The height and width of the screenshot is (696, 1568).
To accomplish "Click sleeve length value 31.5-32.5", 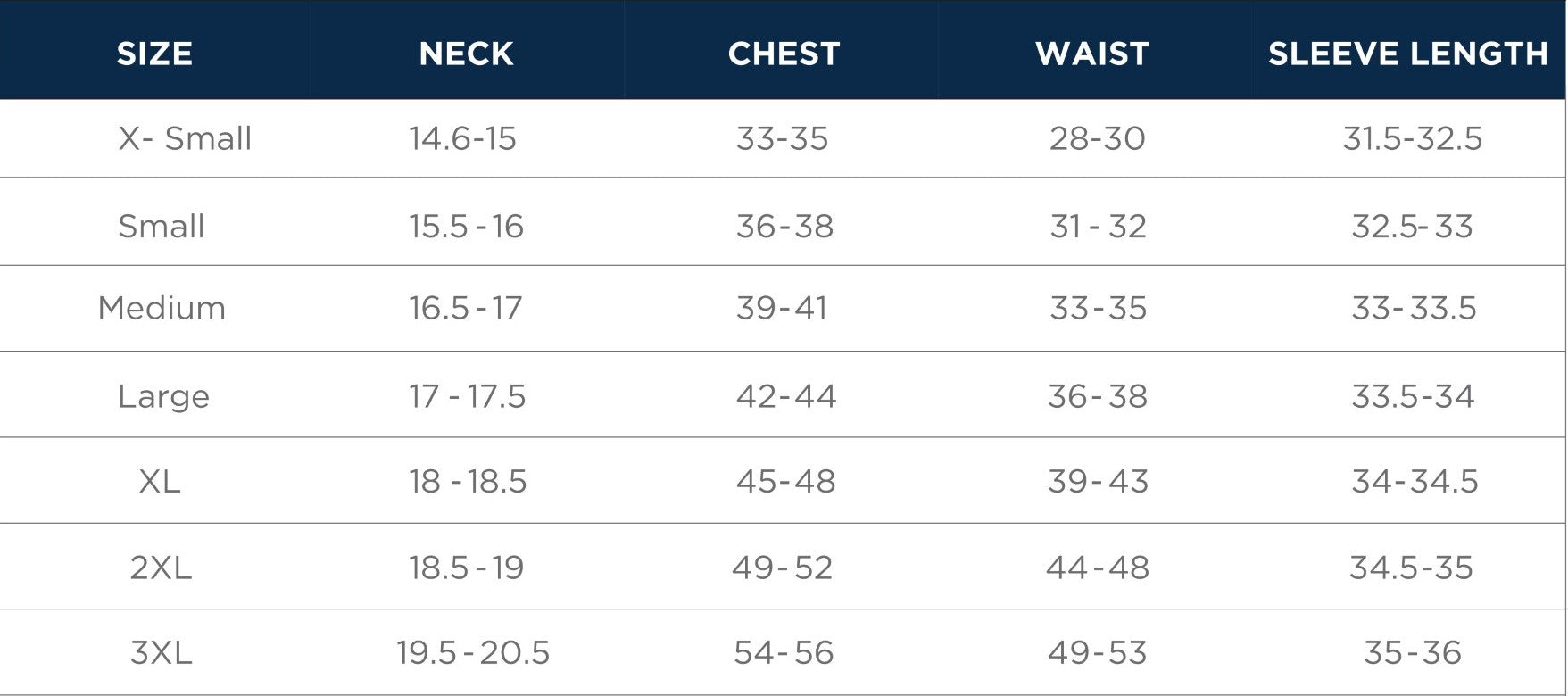I will tap(1413, 138).
